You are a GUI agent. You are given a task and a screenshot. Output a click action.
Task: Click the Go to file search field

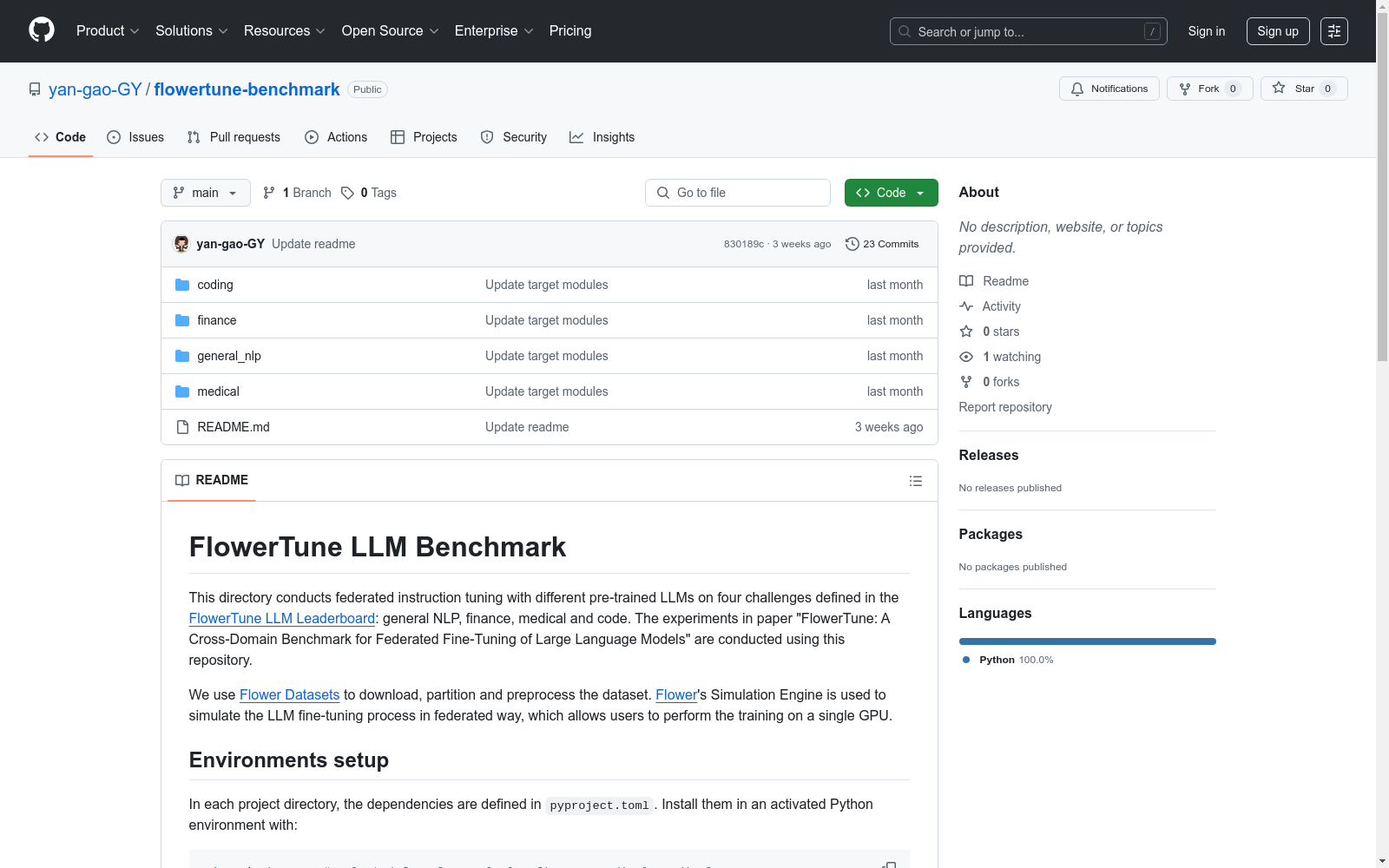tap(738, 193)
